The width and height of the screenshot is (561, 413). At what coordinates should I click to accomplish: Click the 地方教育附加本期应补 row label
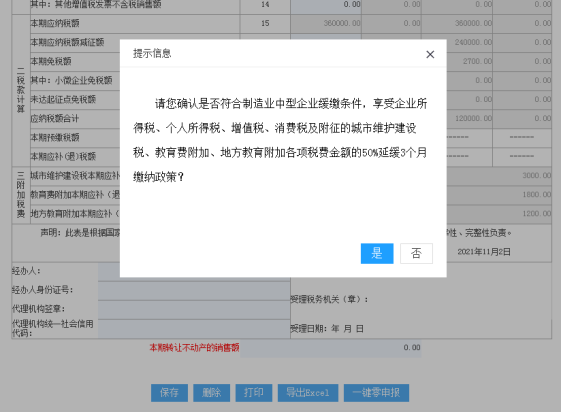click(75, 214)
